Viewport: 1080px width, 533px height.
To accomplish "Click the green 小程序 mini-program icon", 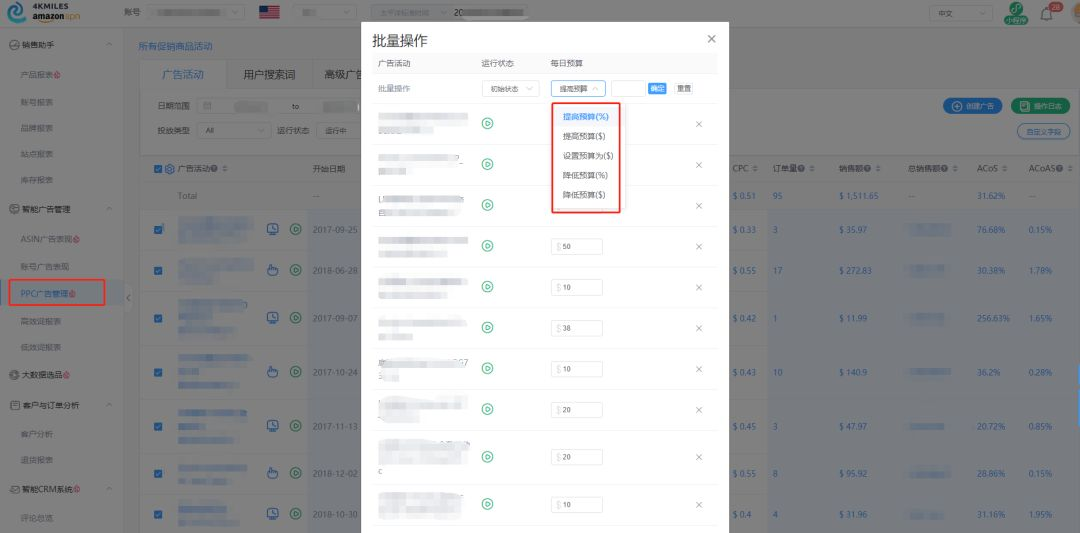I will click(1016, 12).
